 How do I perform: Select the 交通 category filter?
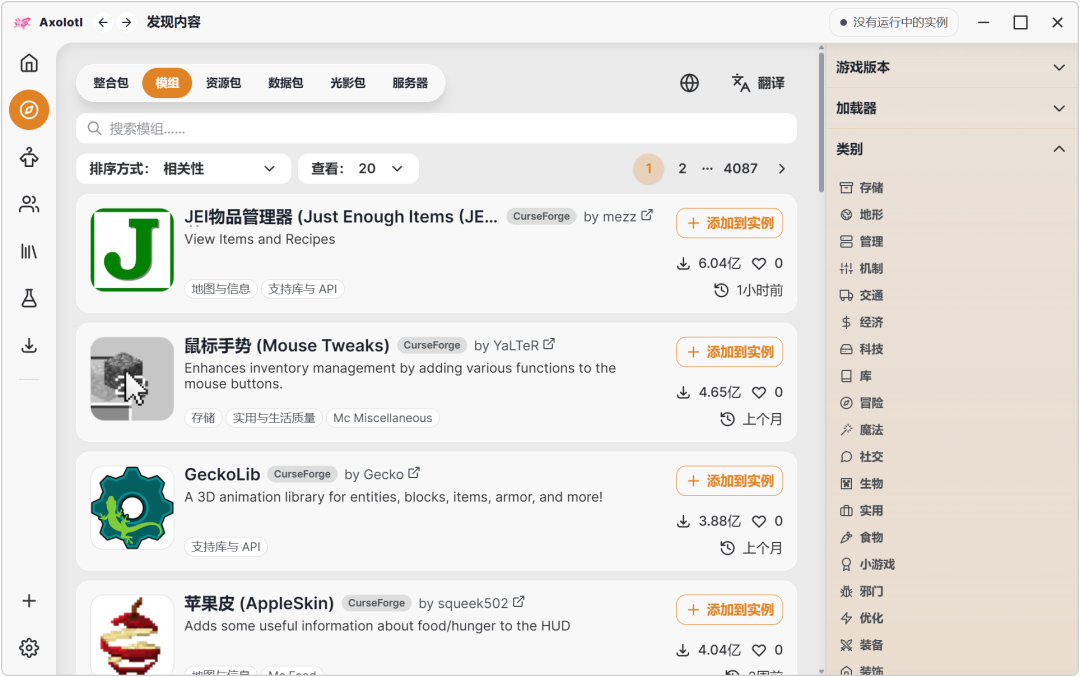[x=862, y=295]
